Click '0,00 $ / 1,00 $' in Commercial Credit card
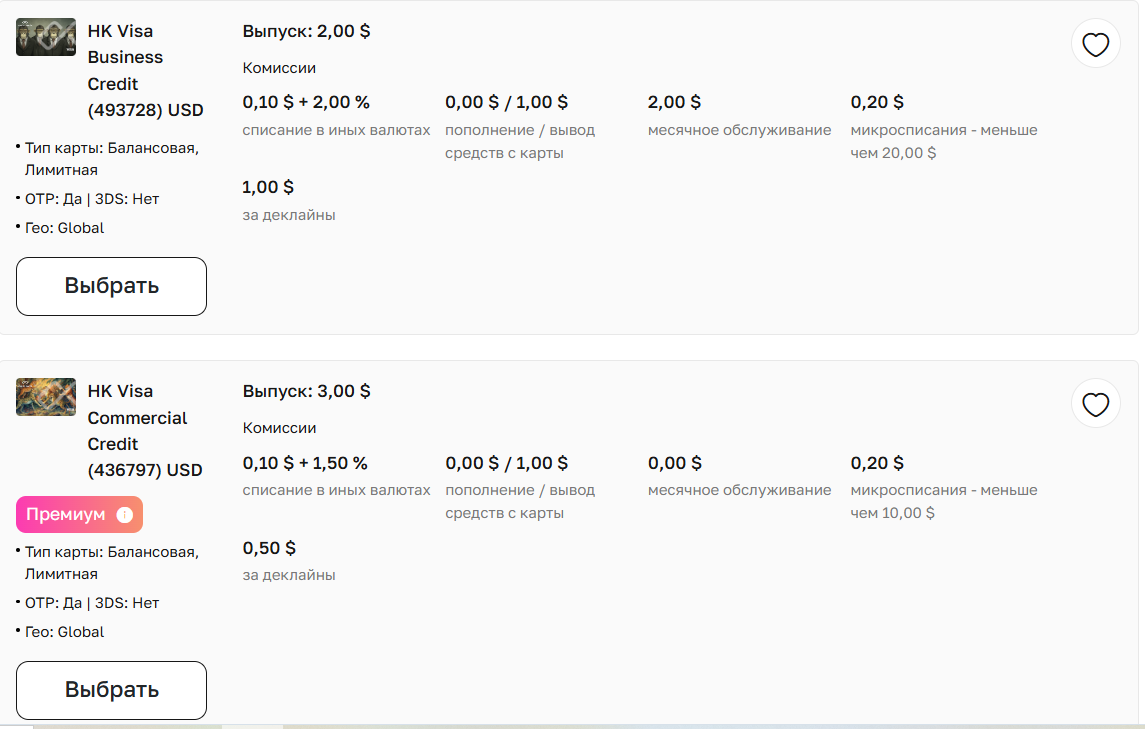1145x729 pixels. (506, 463)
